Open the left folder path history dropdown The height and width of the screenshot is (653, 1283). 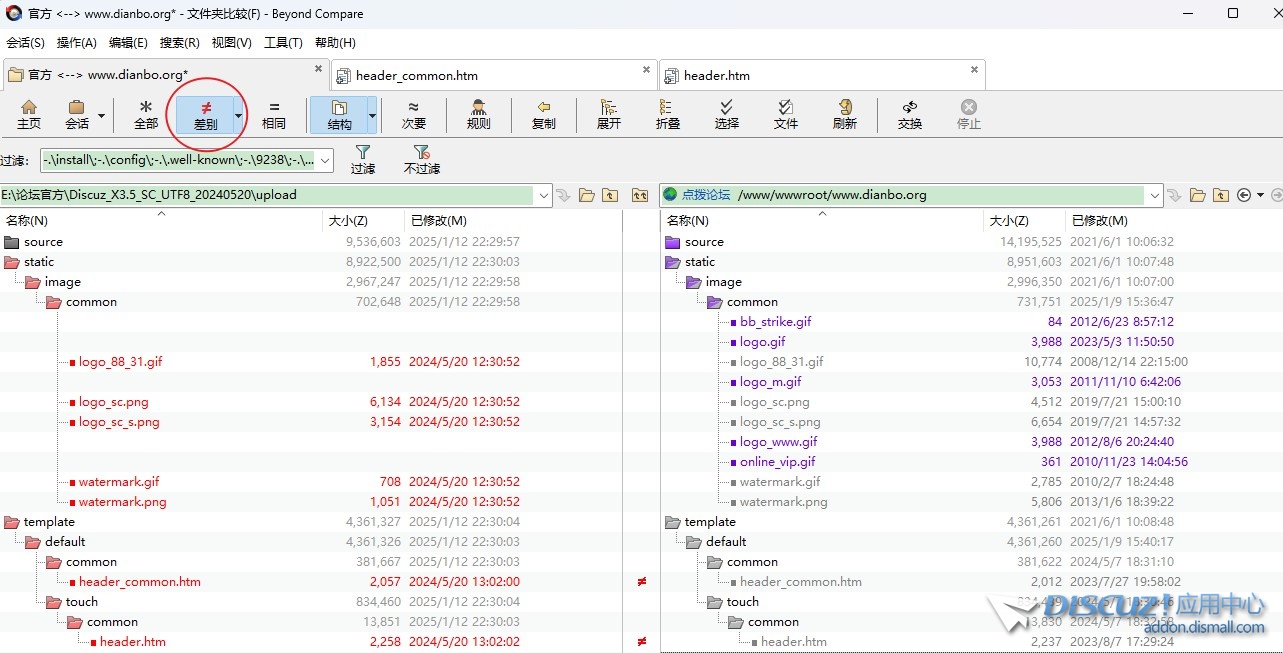544,195
